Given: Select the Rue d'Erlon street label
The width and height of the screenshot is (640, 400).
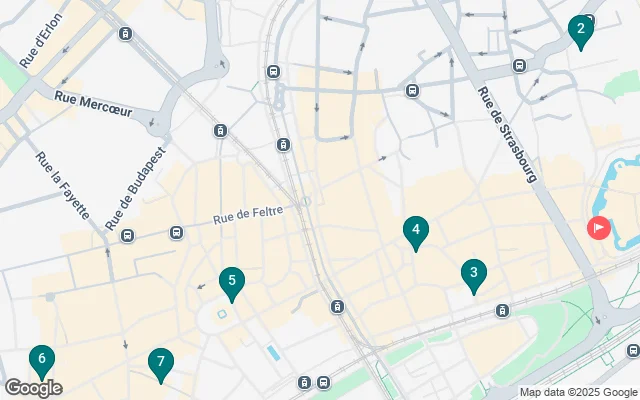Looking at the screenshot, I should [x=41, y=41].
